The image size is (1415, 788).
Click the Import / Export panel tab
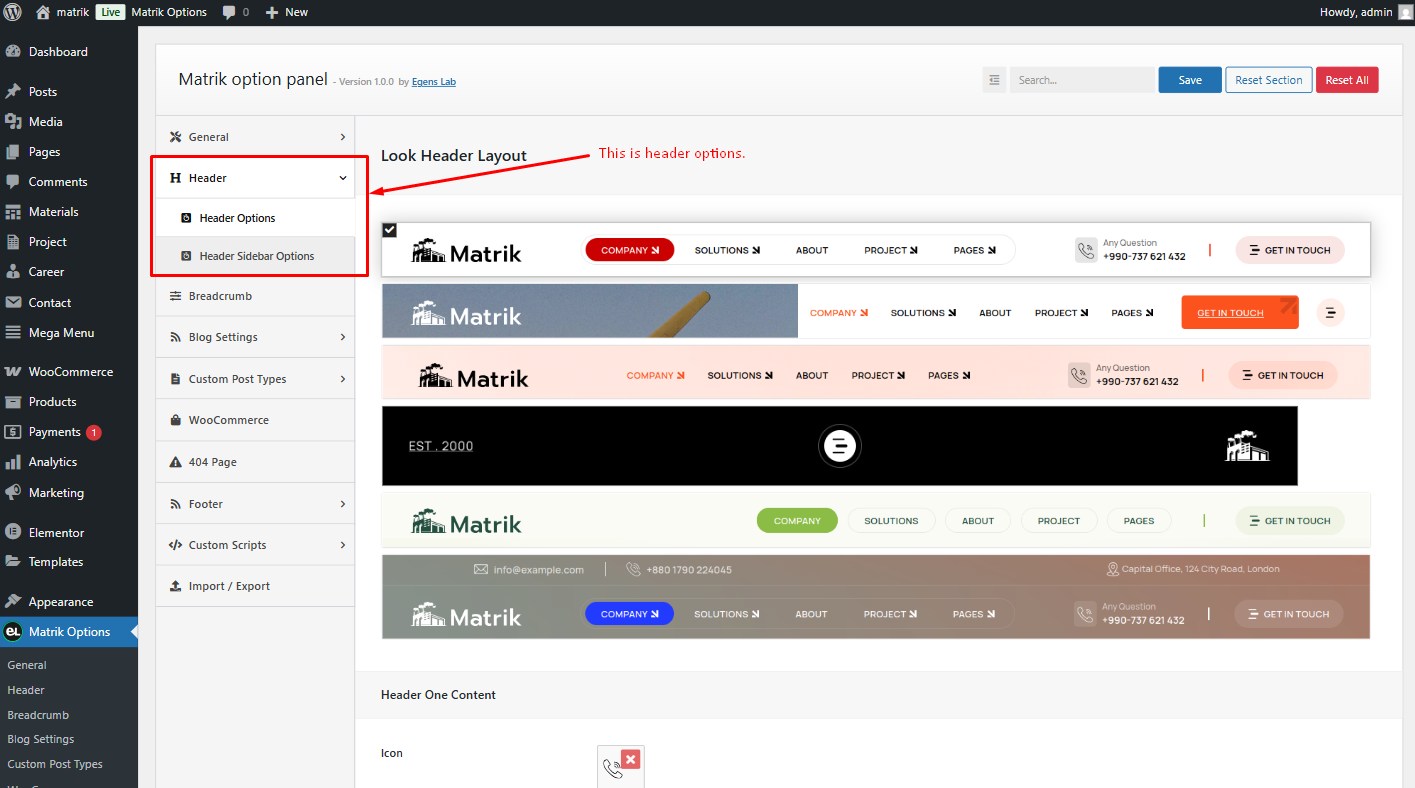(255, 586)
